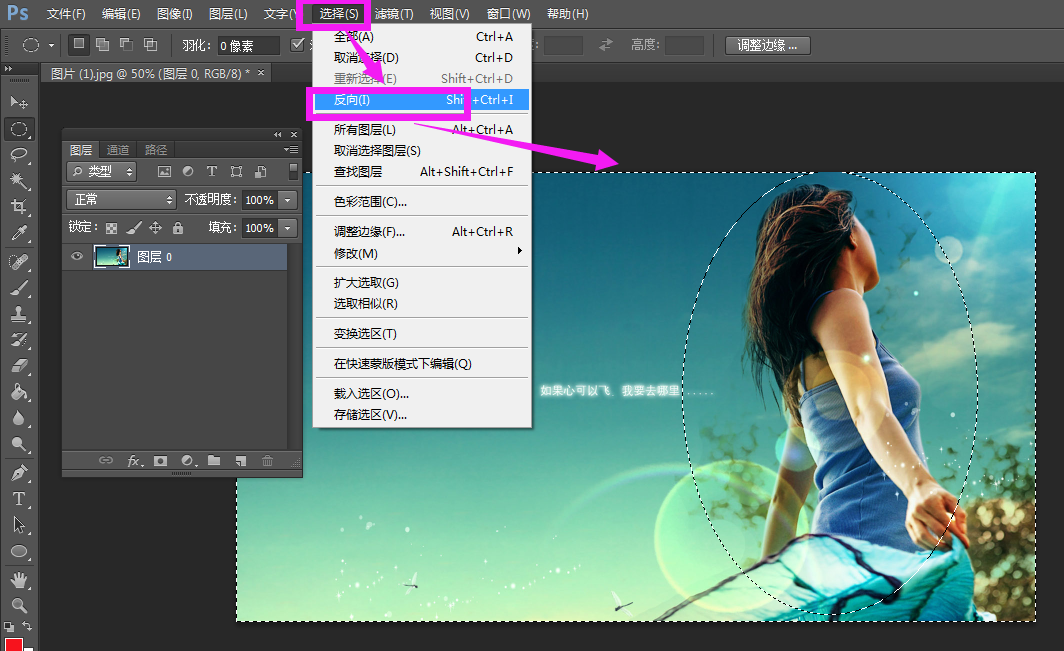The image size is (1064, 651).
Task: Select the Move tool
Action: pyautogui.click(x=18, y=102)
